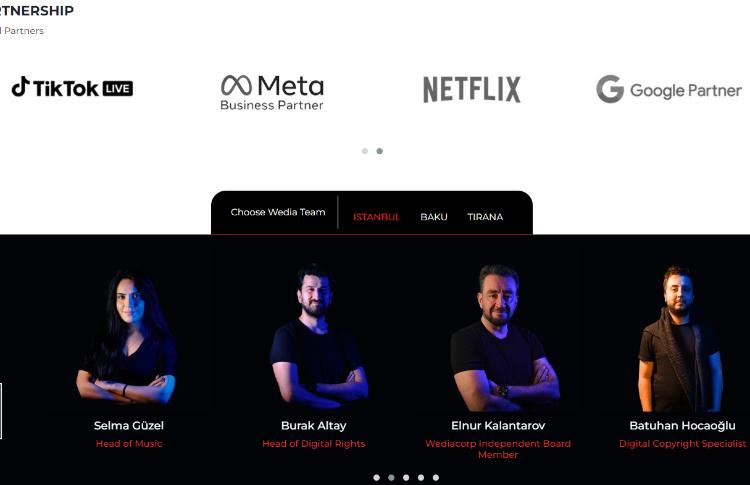Switch to the Baku team tab

[x=434, y=217]
